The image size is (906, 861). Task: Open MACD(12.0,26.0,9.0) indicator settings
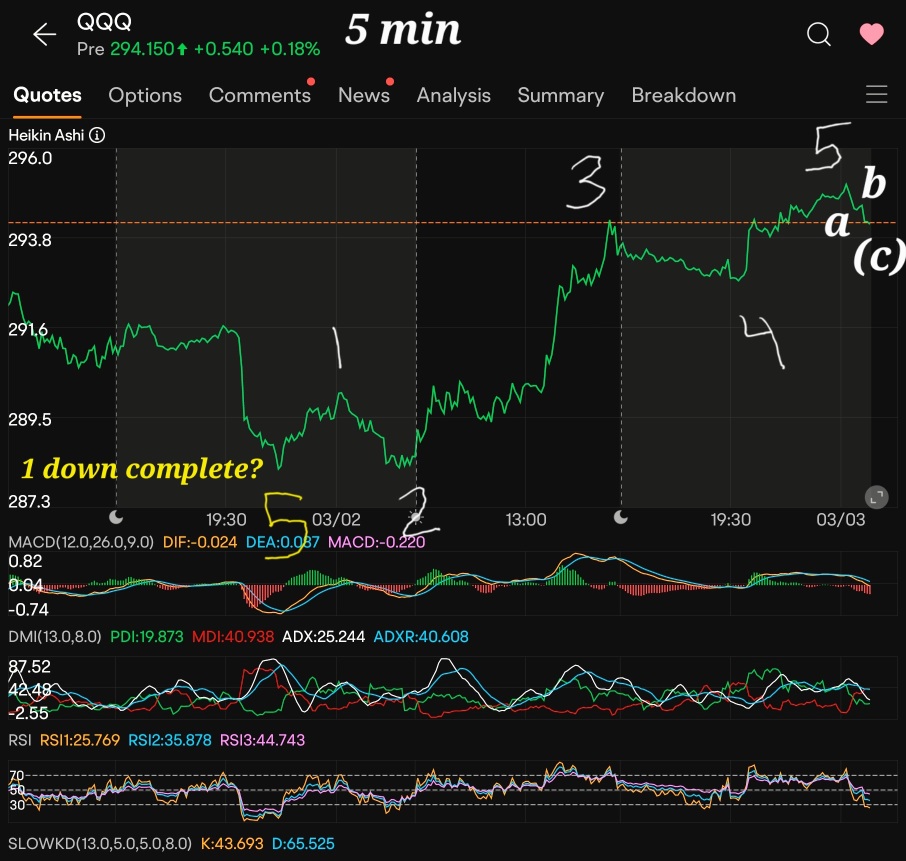click(81, 542)
